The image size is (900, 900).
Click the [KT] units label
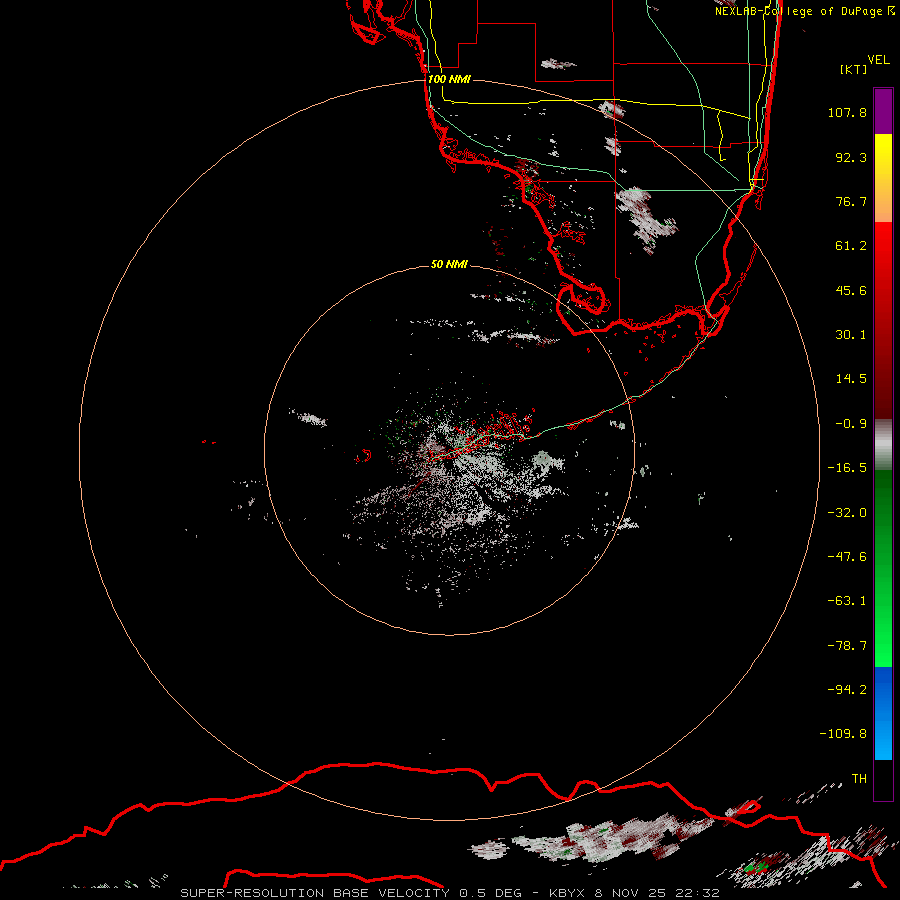[854, 69]
